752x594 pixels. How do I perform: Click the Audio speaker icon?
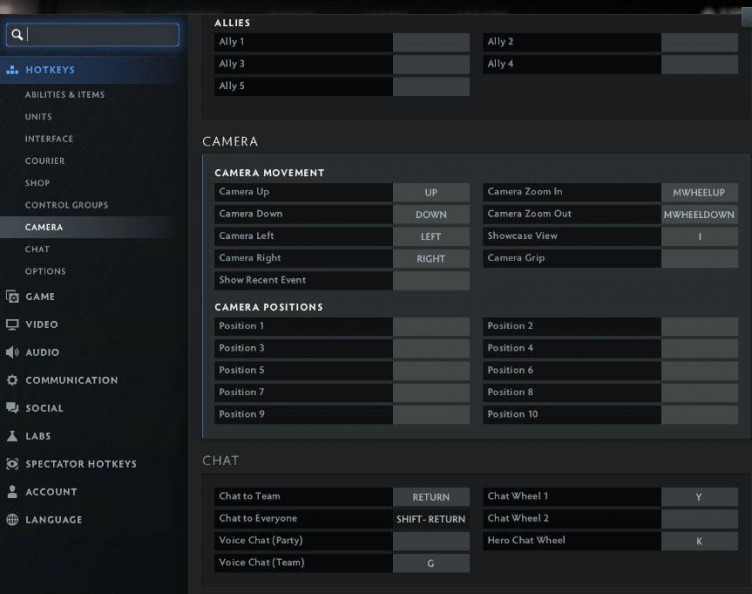[x=12, y=353]
